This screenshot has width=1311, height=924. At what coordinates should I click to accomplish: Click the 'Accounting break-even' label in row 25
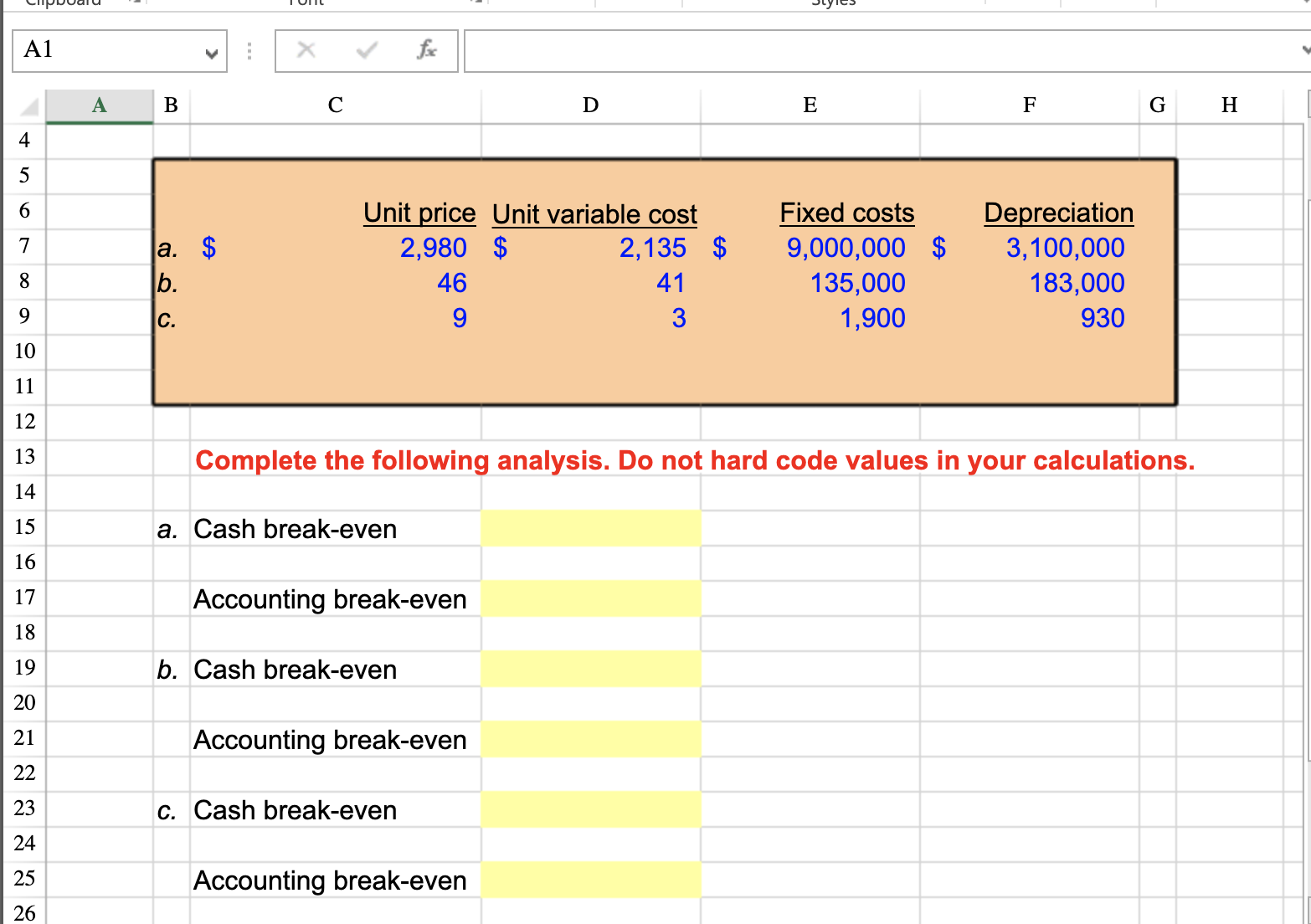click(330, 880)
